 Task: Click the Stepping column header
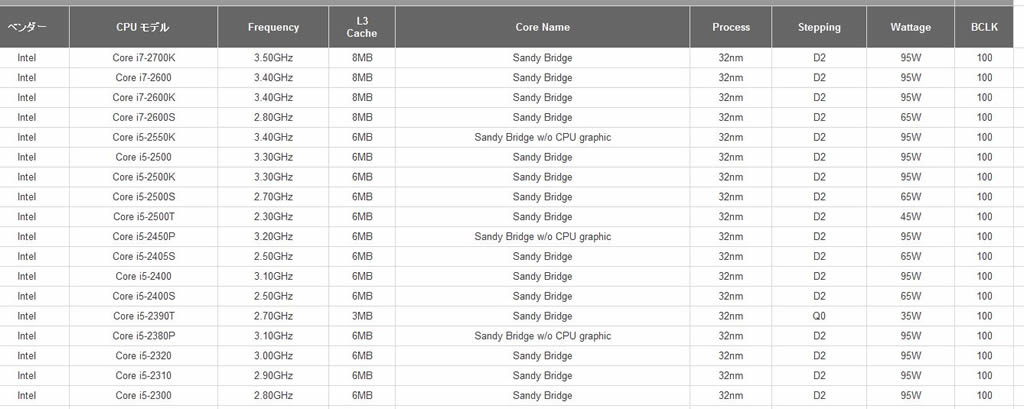pyautogui.click(x=819, y=27)
